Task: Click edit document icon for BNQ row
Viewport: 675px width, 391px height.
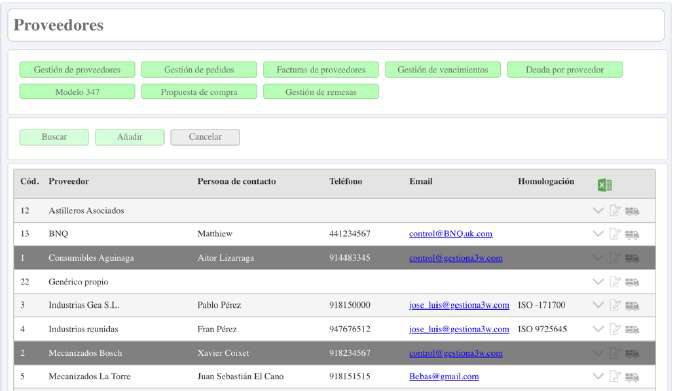Action: (615, 234)
